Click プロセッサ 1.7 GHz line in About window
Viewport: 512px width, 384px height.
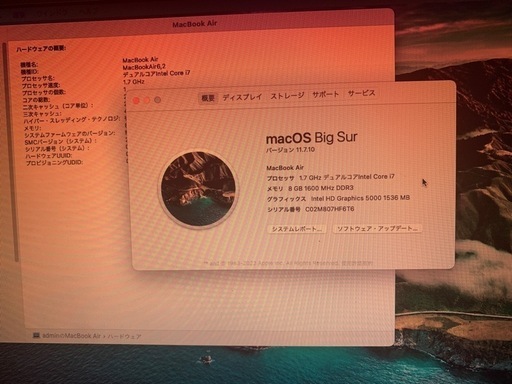(331, 177)
